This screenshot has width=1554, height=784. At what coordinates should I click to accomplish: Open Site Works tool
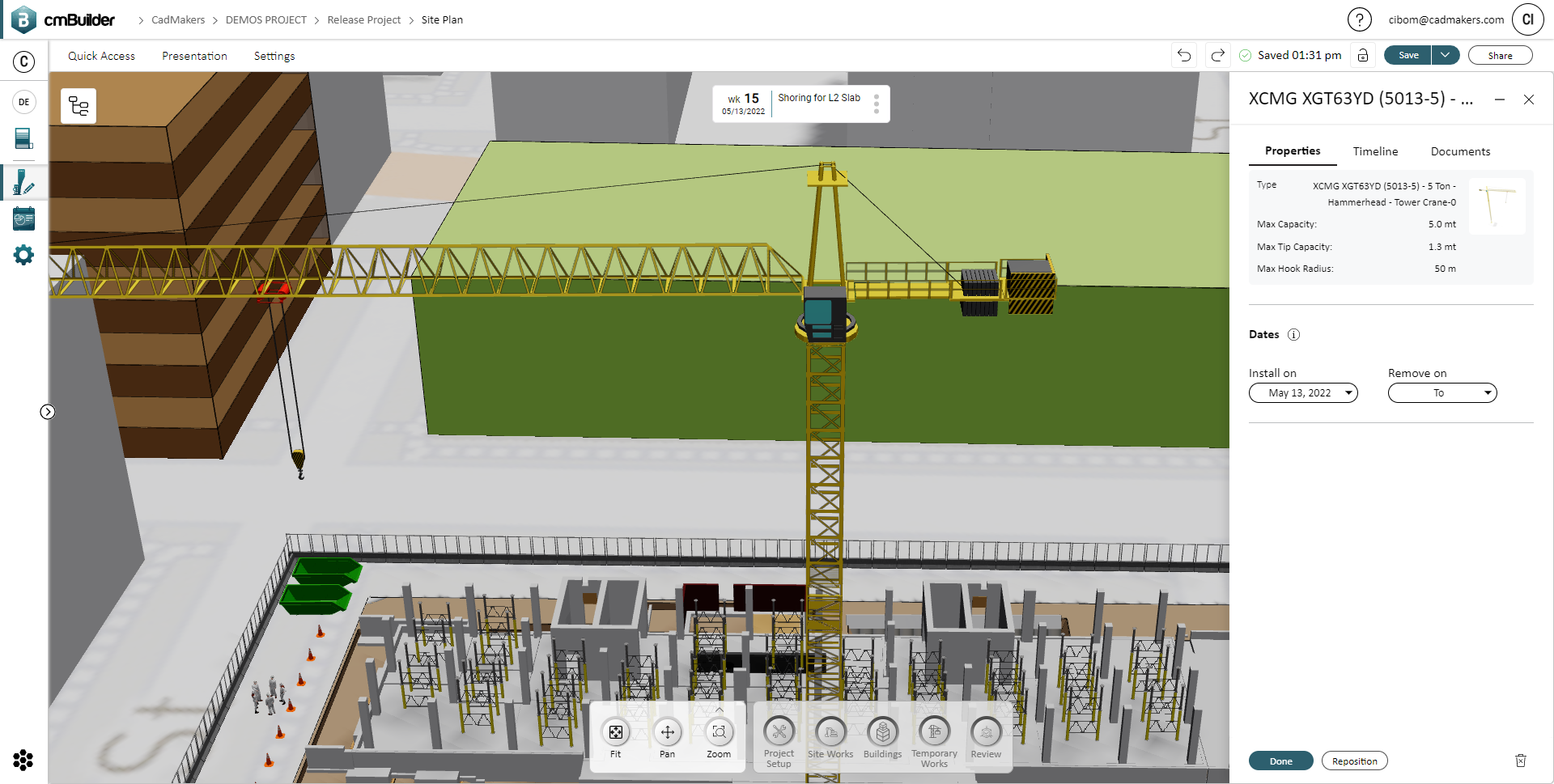pos(830,738)
